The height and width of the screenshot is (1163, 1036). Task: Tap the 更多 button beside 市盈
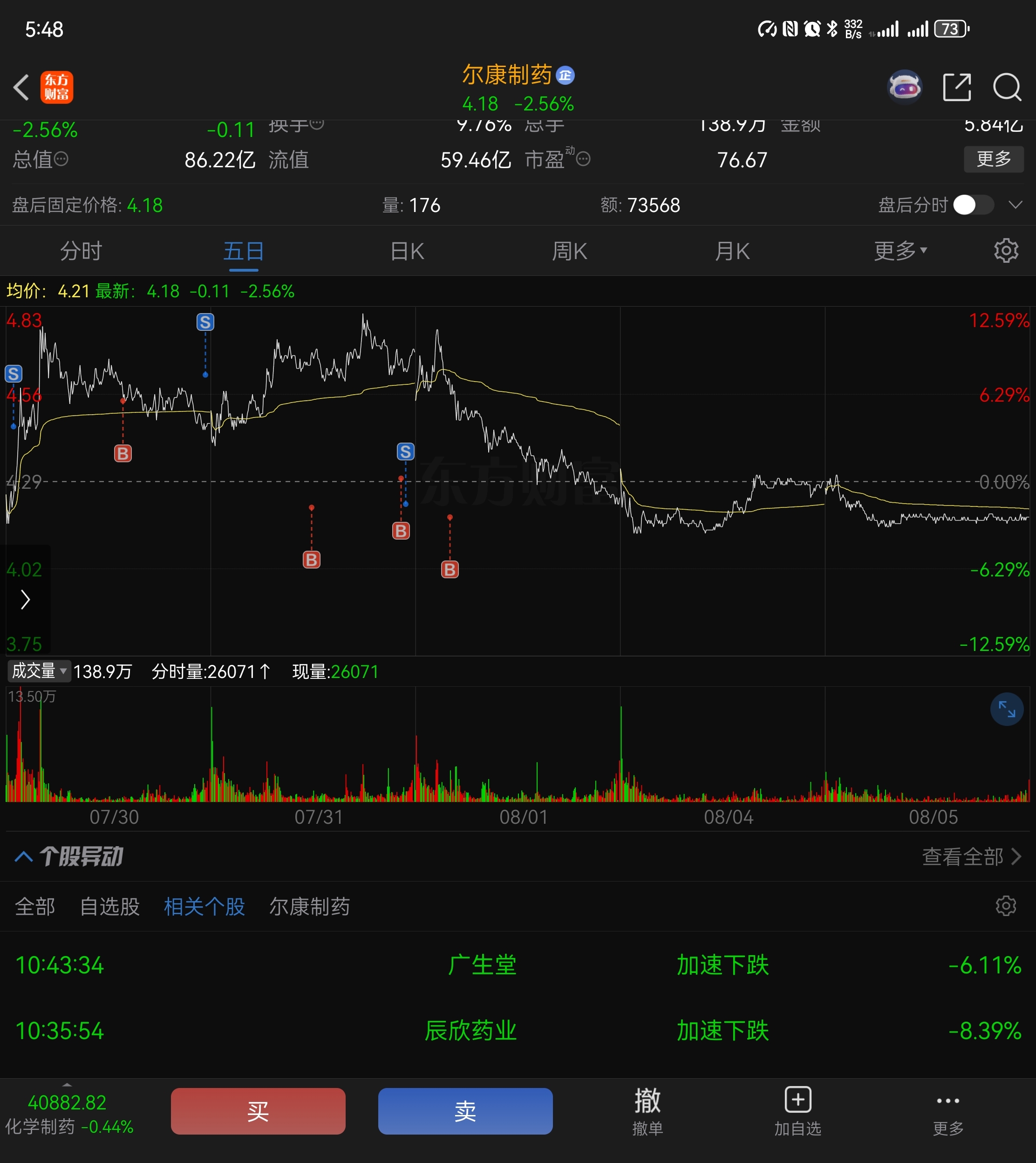[x=993, y=159]
